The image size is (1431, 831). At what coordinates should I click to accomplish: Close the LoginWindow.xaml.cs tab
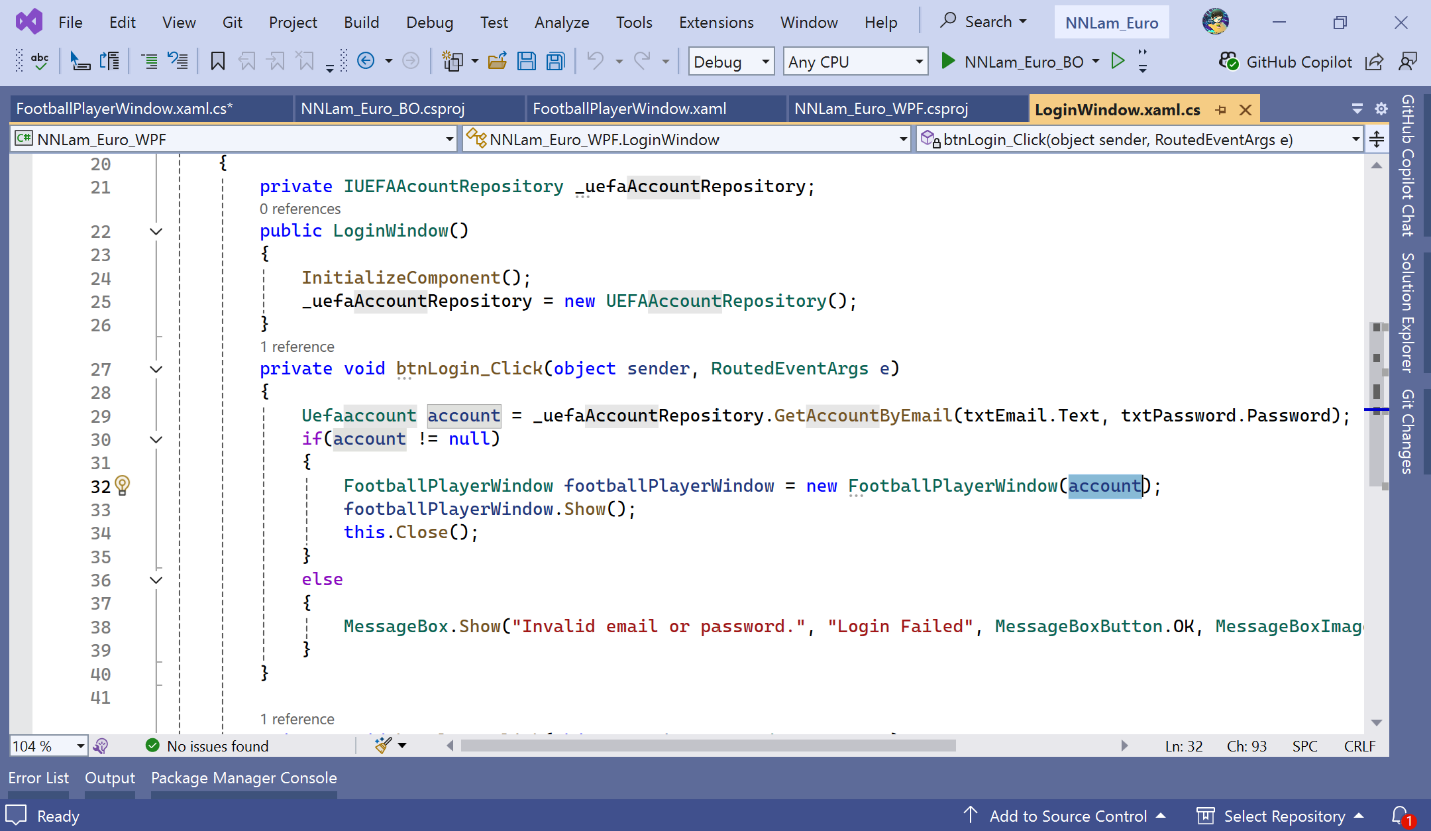coord(1245,109)
